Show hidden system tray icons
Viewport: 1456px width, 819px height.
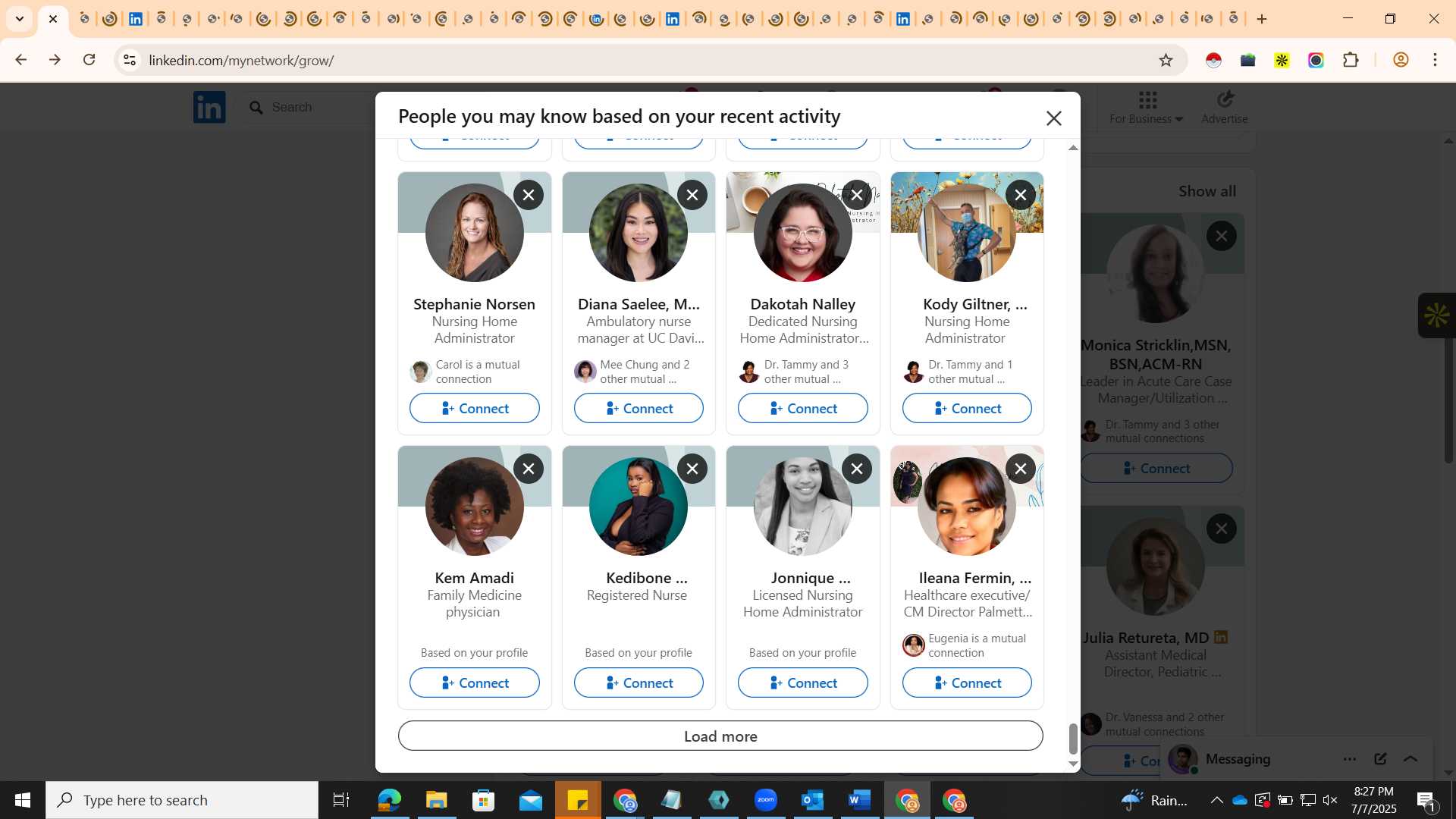(1216, 800)
